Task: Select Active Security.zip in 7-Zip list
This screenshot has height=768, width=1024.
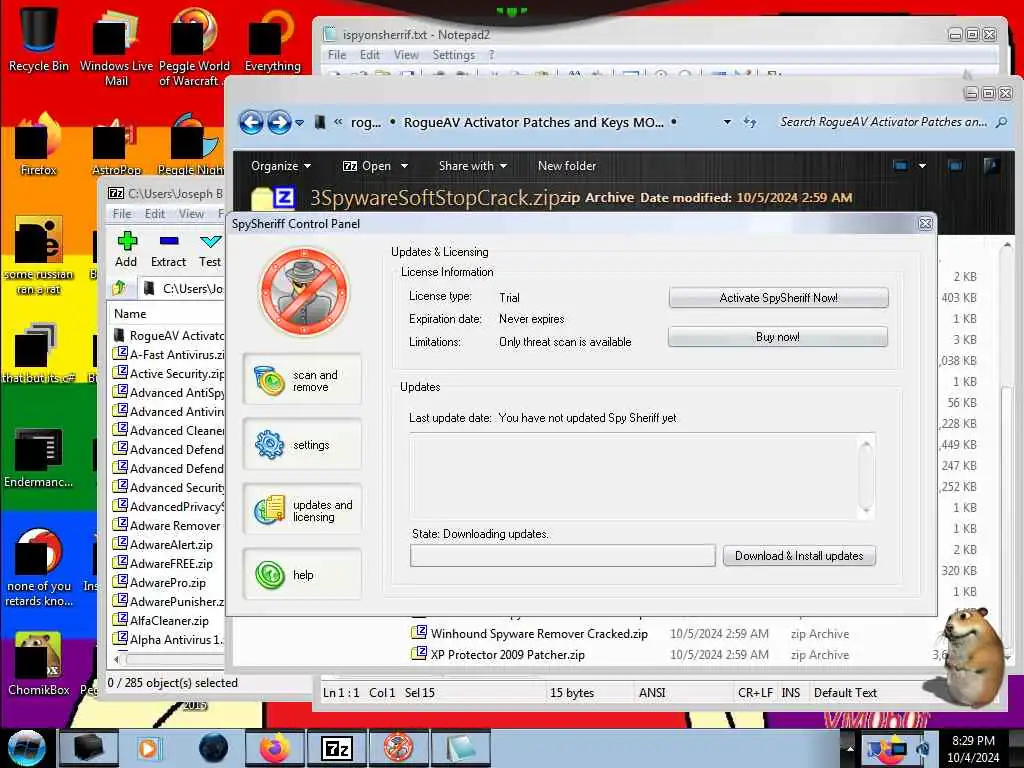Action: 168,374
